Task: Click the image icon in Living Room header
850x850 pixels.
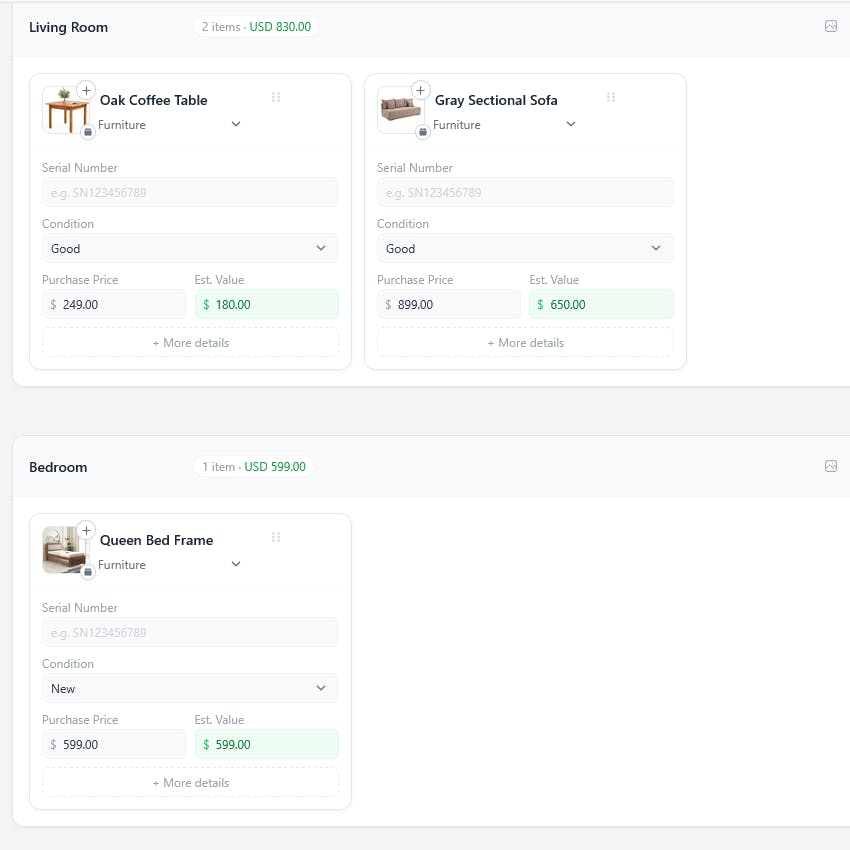Action: (x=830, y=26)
